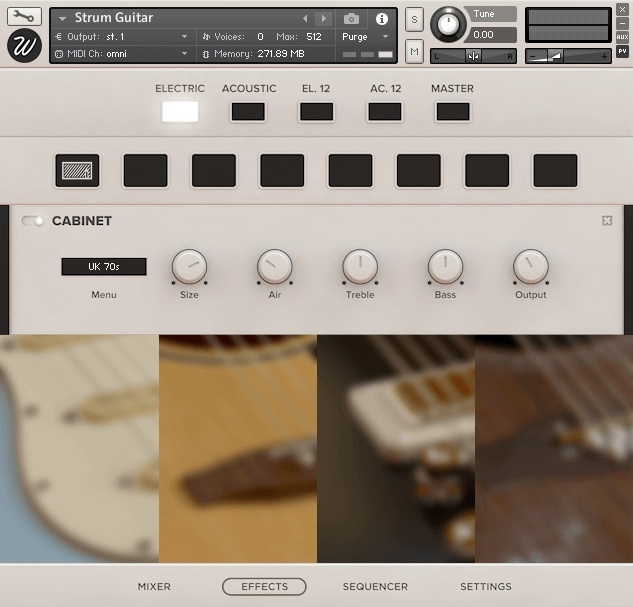Click the W brand logo
633x607 pixels.
coord(24,46)
